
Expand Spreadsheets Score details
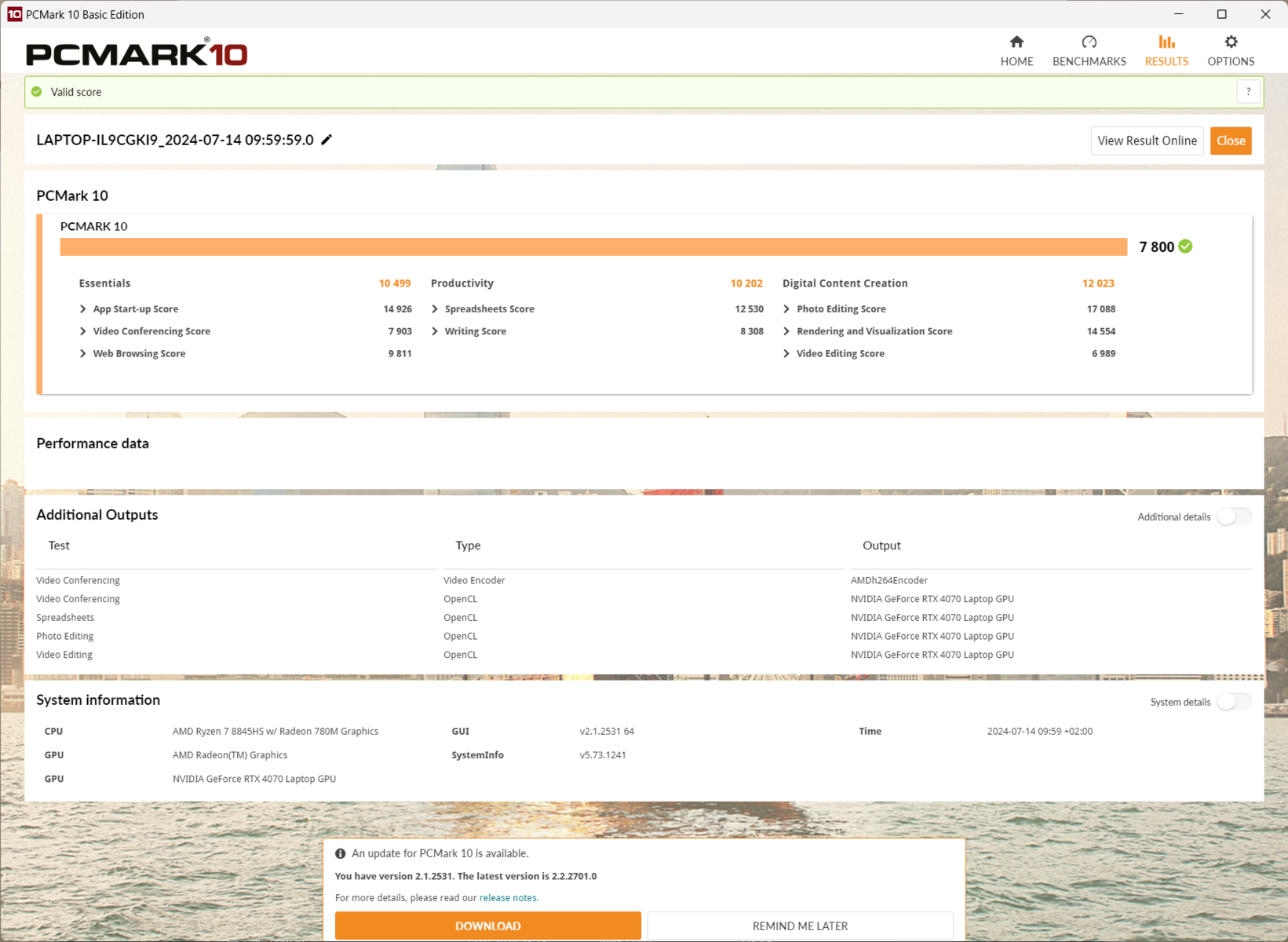pos(435,309)
